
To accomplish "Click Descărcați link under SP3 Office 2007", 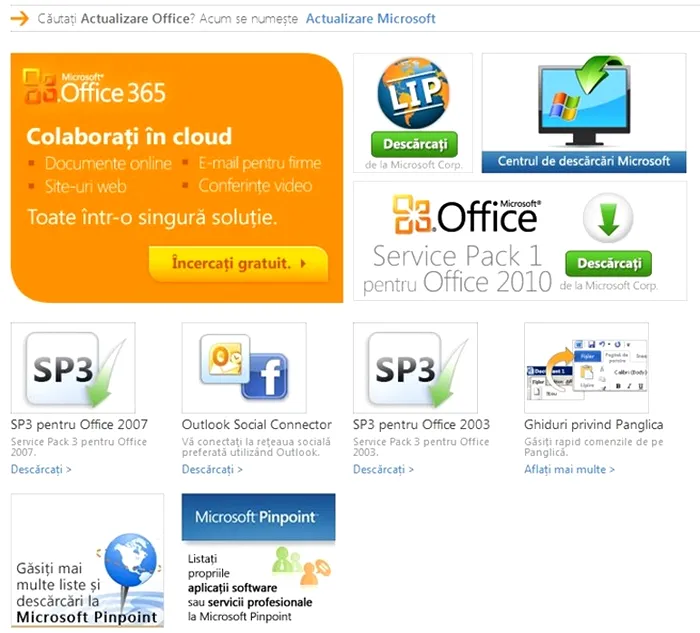I will point(41,470).
